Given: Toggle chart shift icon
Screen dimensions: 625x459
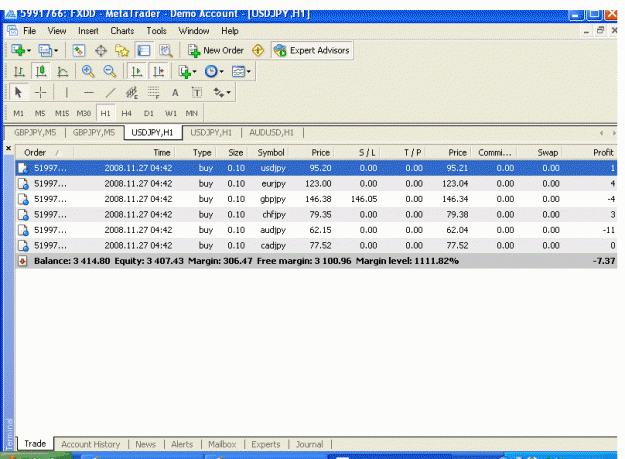Looking at the screenshot, I should [x=159, y=72].
